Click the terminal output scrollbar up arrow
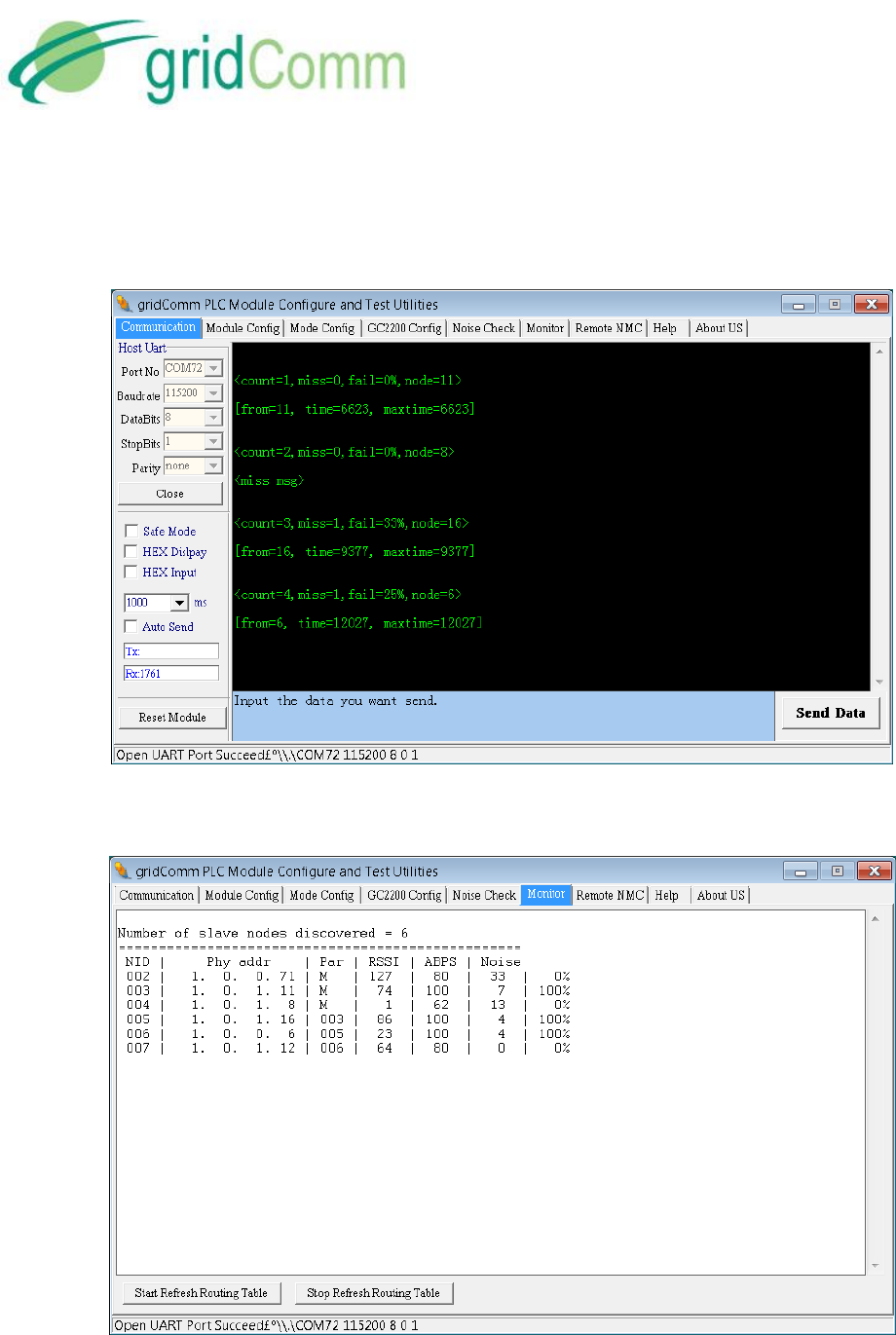Image resolution: width=896 pixels, height=1335 pixels. [880, 351]
